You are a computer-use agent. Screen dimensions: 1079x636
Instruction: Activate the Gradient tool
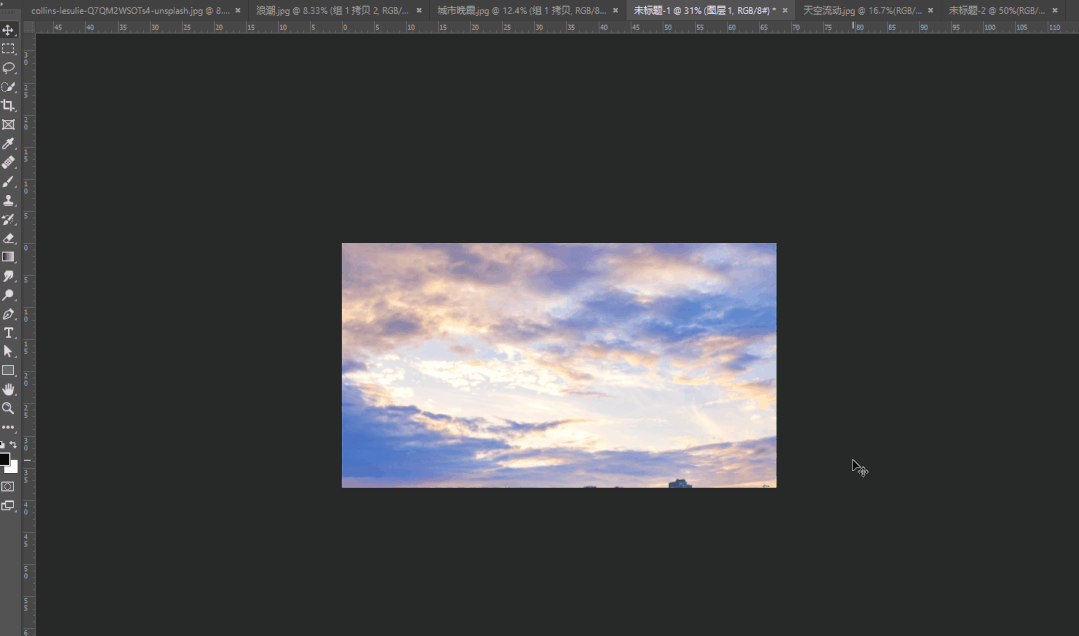coord(8,257)
